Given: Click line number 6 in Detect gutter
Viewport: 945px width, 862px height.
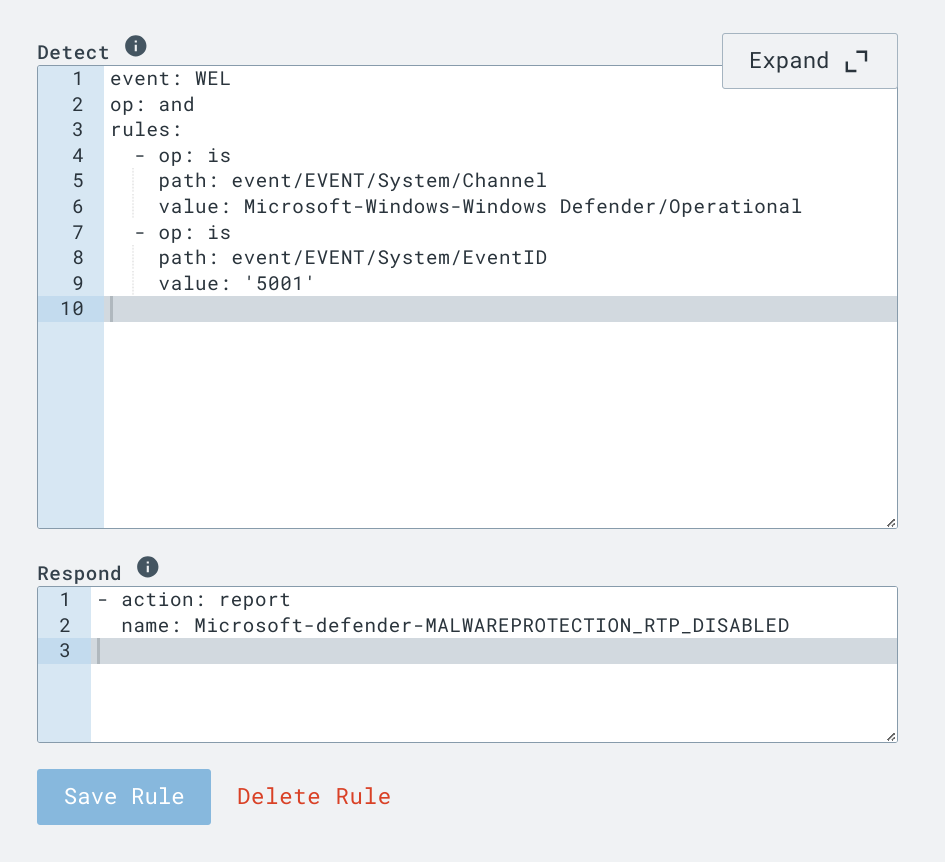Looking at the screenshot, I should point(77,207).
